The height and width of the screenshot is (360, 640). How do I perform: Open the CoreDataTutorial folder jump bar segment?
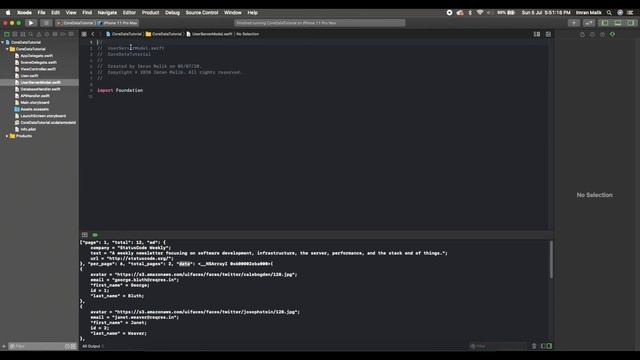tap(164, 34)
